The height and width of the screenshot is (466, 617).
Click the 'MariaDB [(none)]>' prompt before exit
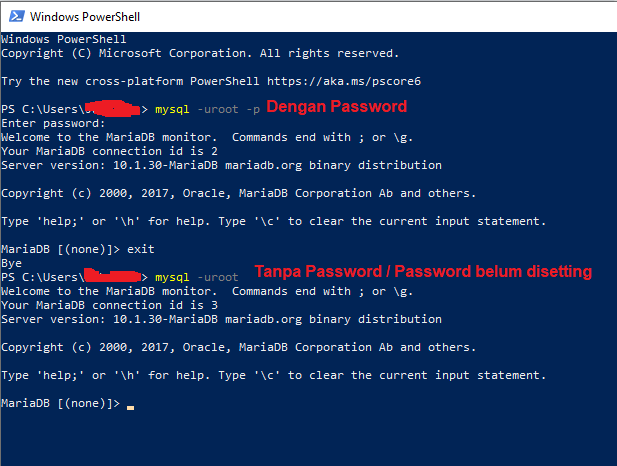point(60,249)
